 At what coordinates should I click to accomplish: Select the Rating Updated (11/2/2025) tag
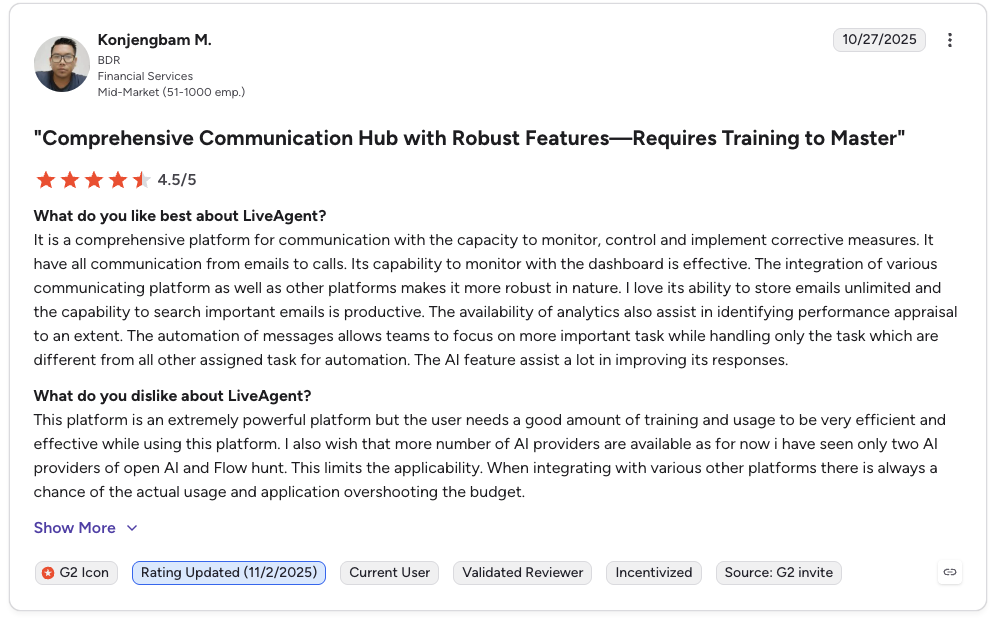click(229, 572)
